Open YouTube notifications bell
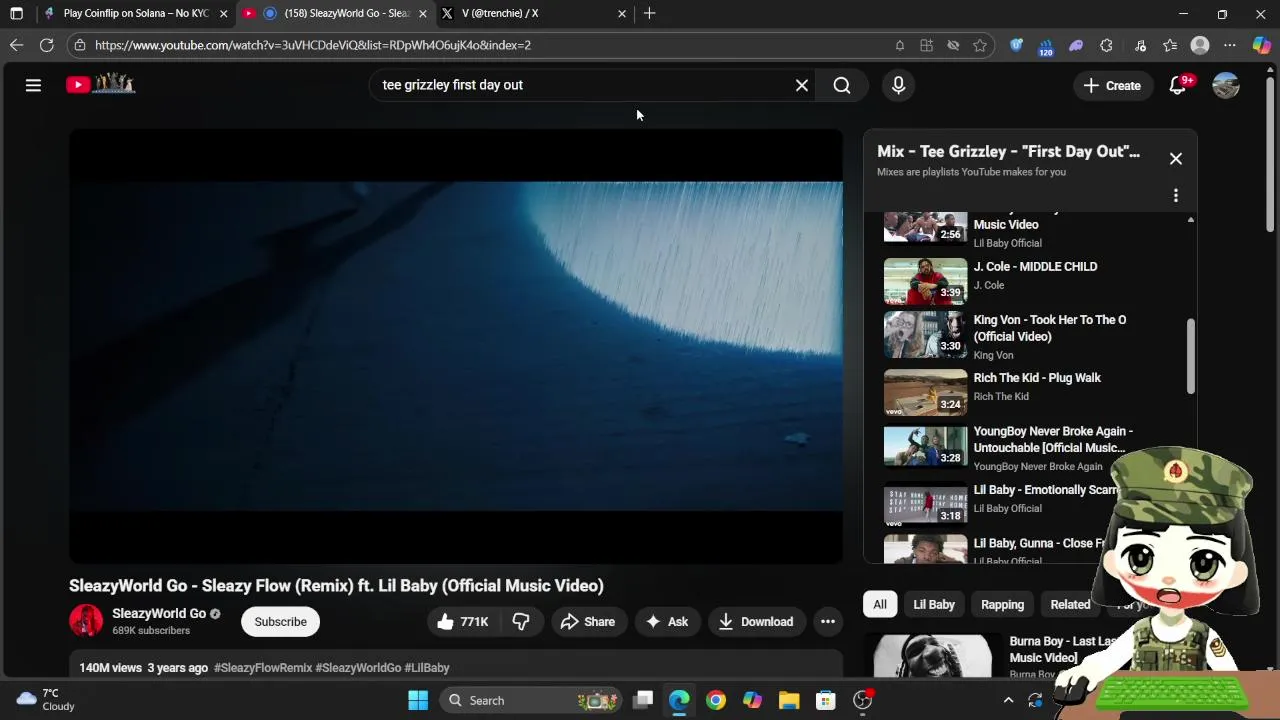Viewport: 1280px width, 720px height. [x=1178, y=85]
